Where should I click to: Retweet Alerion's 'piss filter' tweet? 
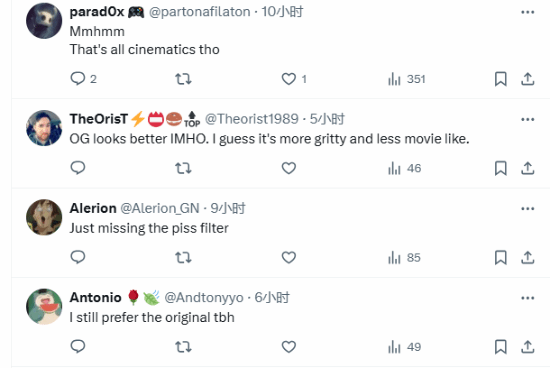[183, 257]
